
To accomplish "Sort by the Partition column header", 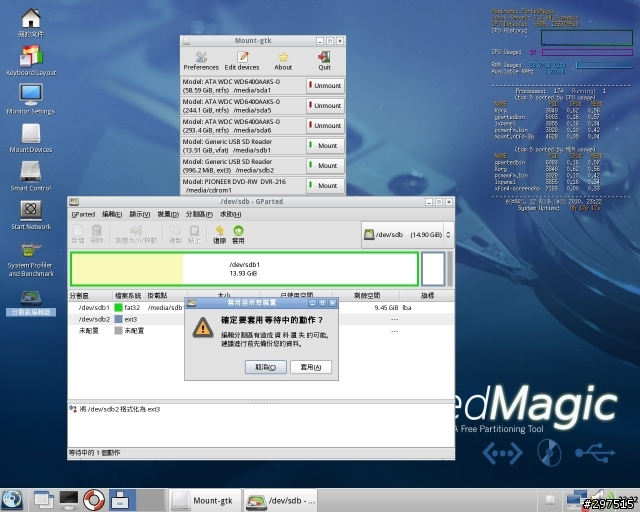I will pyautogui.click(x=90, y=296).
